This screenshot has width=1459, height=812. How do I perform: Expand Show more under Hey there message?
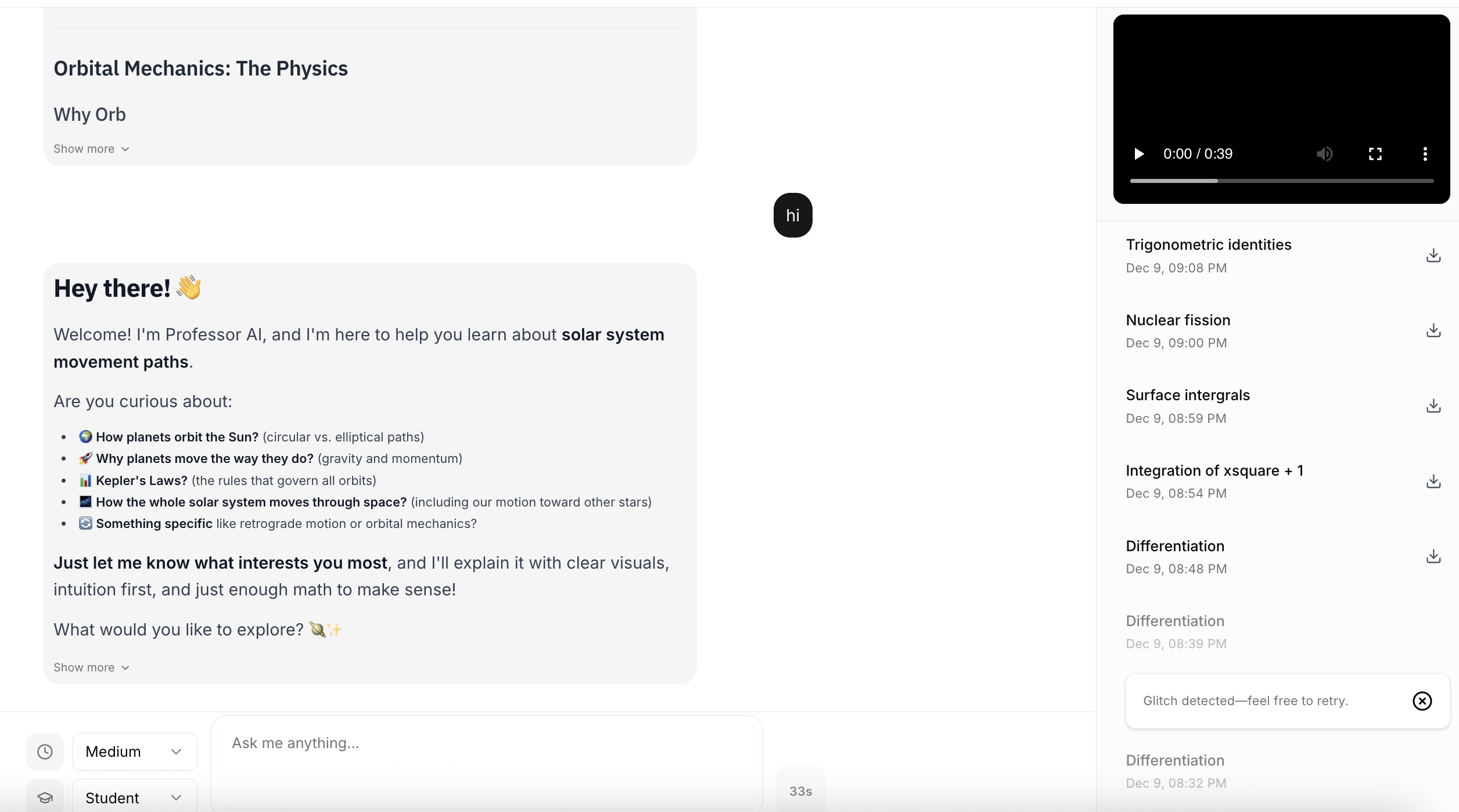[91, 667]
